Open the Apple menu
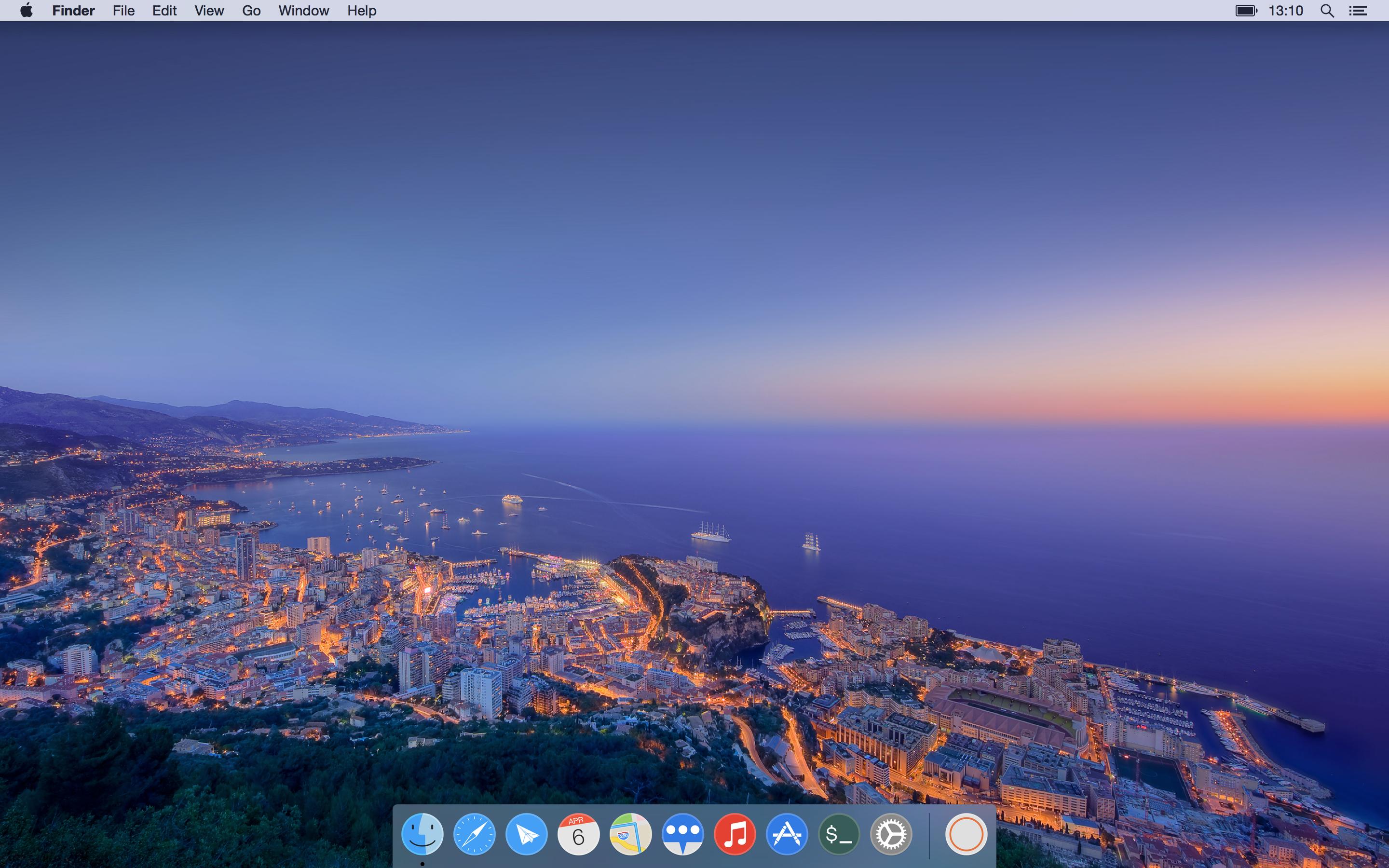Screen dimensions: 1389x868 coord(27,10)
